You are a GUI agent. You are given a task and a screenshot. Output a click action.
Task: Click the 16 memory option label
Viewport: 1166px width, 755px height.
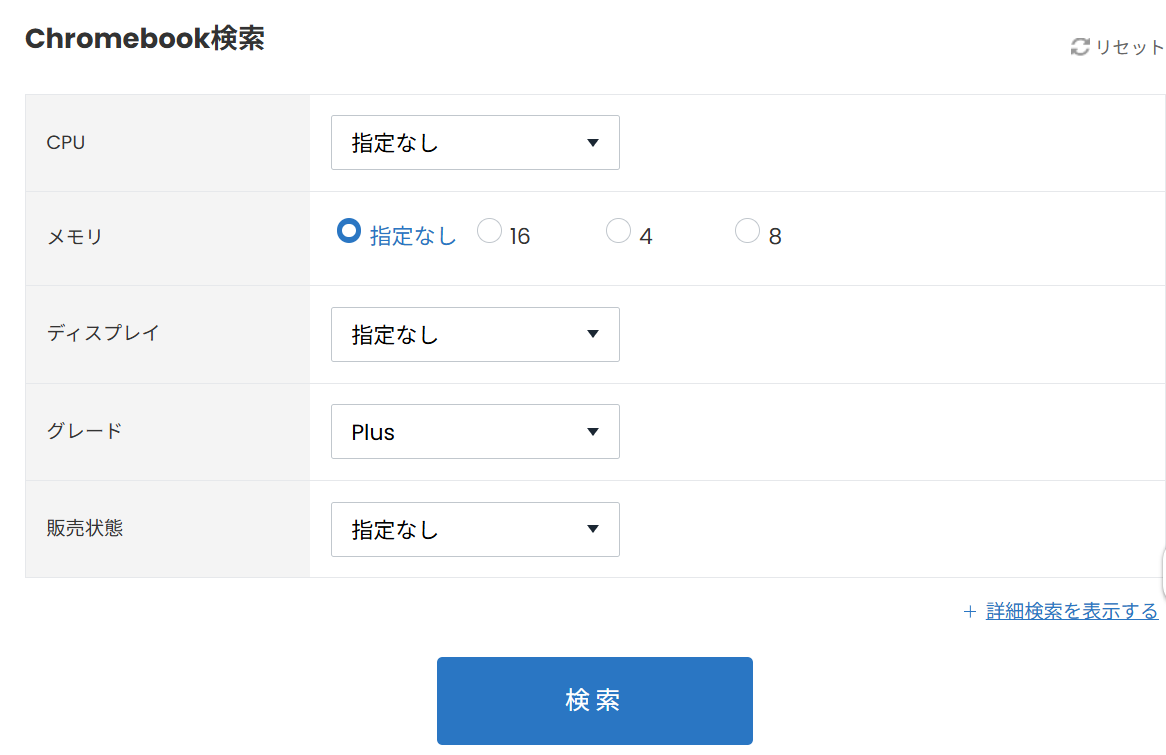[520, 237]
